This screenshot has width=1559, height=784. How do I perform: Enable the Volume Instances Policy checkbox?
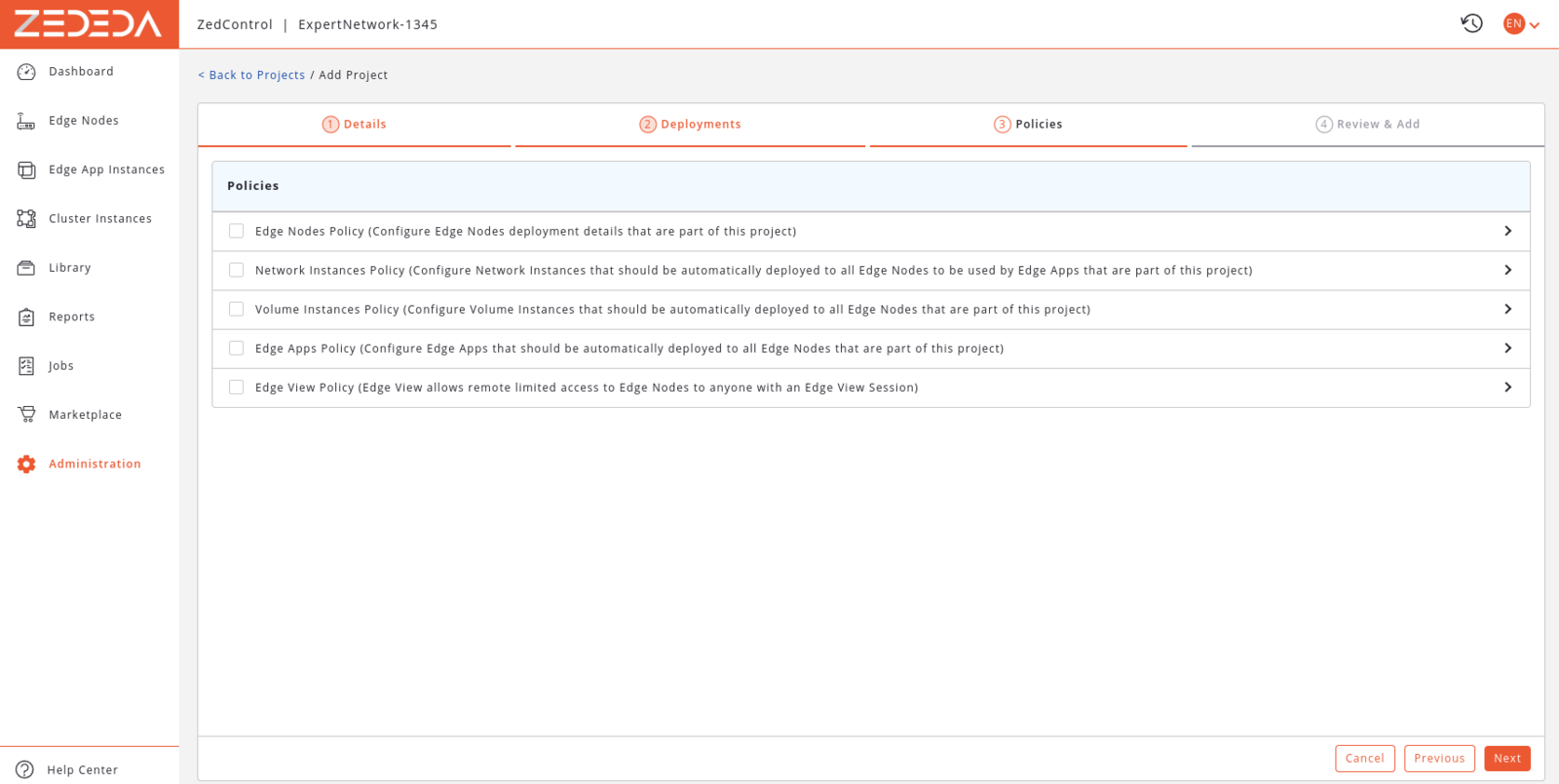[x=236, y=309]
